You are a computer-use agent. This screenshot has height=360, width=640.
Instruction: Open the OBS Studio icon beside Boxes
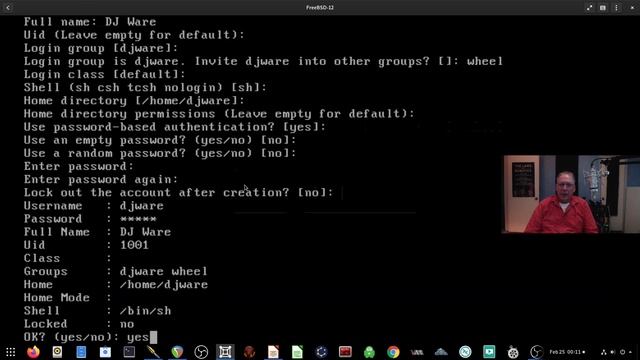pyautogui.click(x=201, y=352)
